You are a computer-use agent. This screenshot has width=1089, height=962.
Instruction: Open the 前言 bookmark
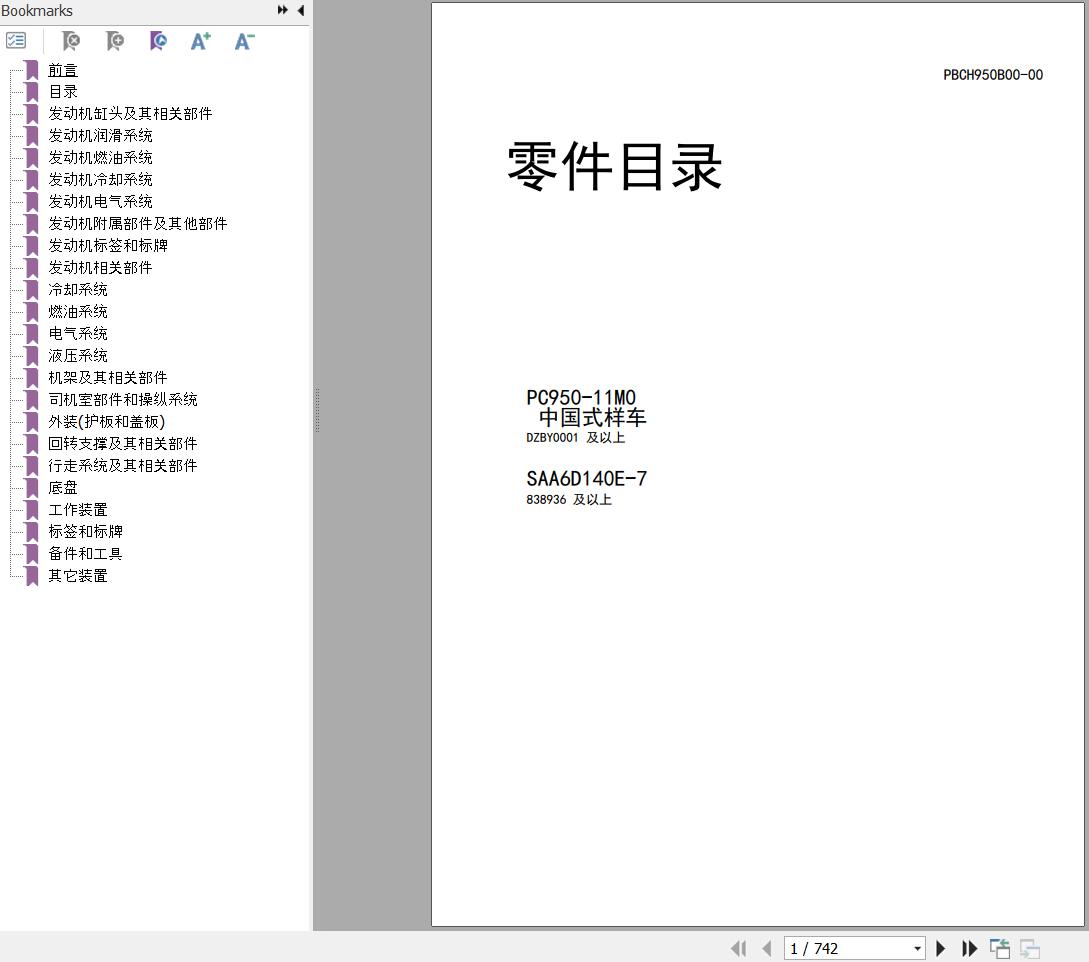click(x=63, y=69)
